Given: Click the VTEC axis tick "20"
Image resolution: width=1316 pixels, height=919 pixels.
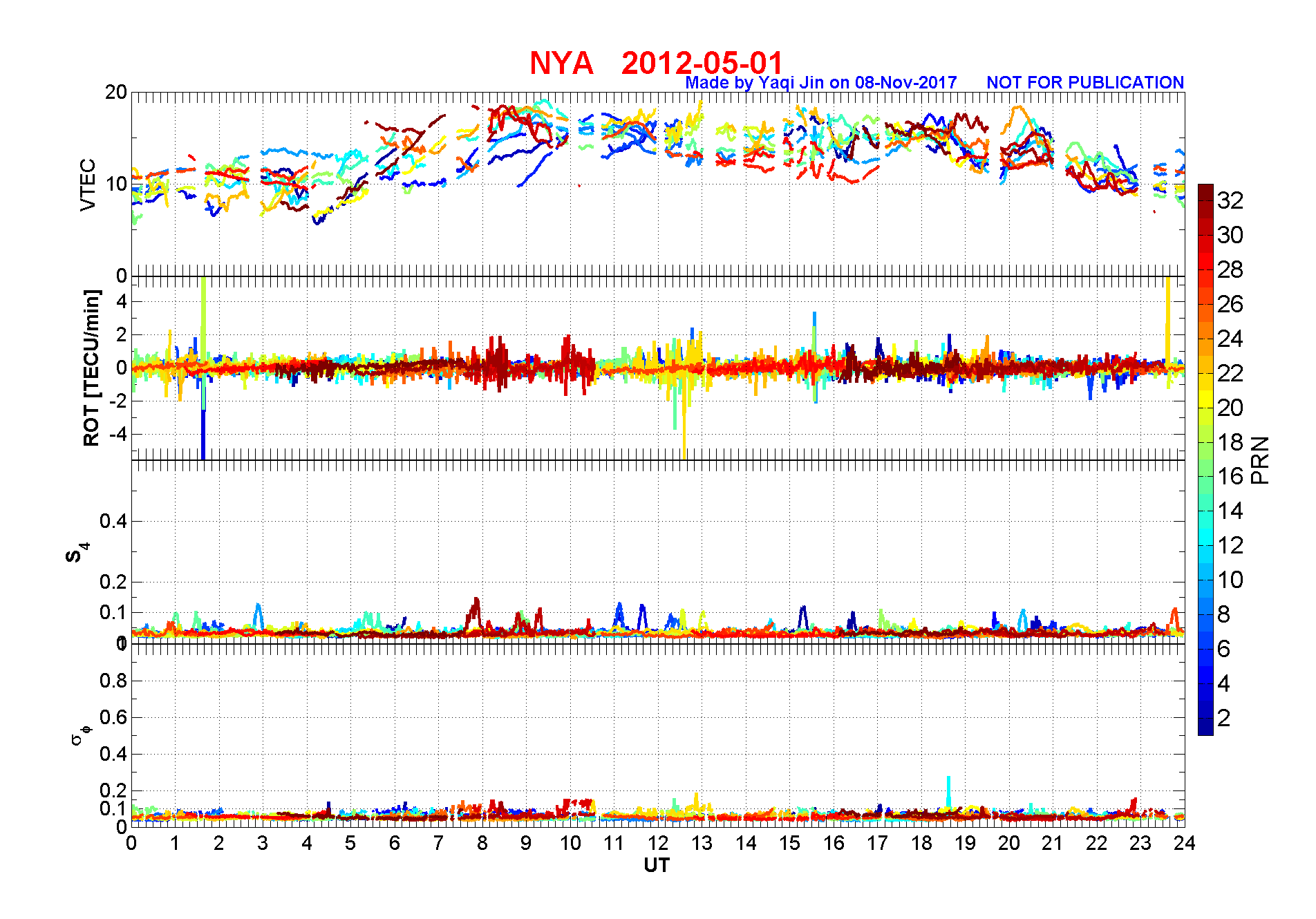Looking at the screenshot, I should 116,92.
